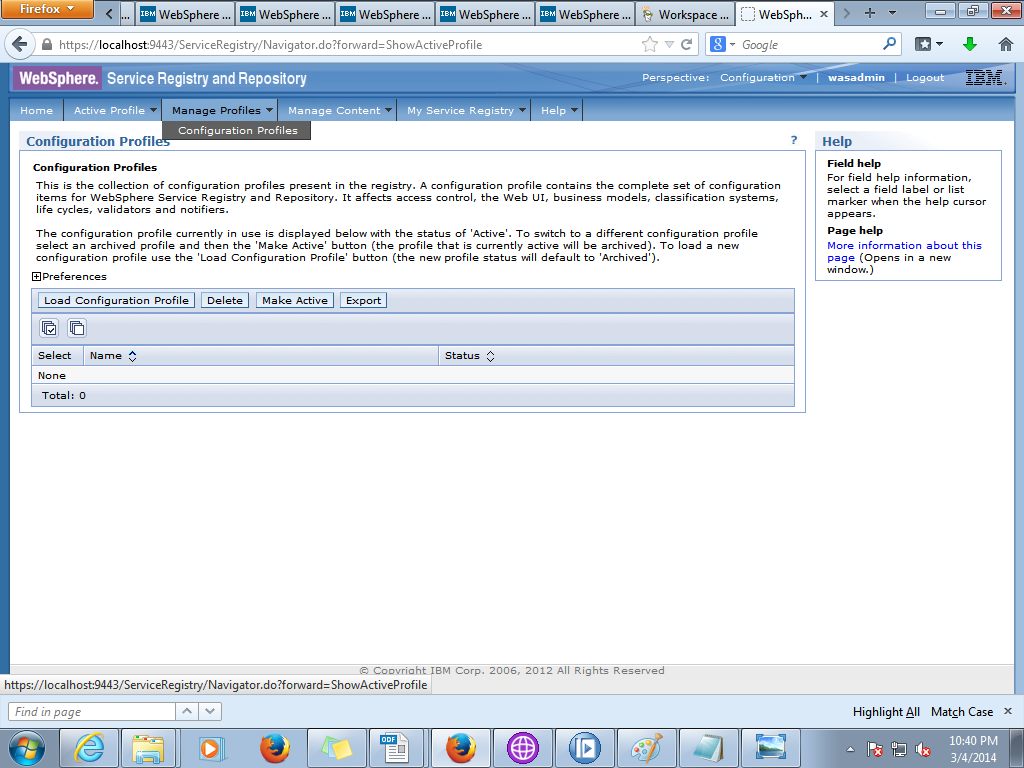Open Windows Explorer folder on taskbar
Image resolution: width=1024 pixels, height=768 pixels.
[x=148, y=748]
